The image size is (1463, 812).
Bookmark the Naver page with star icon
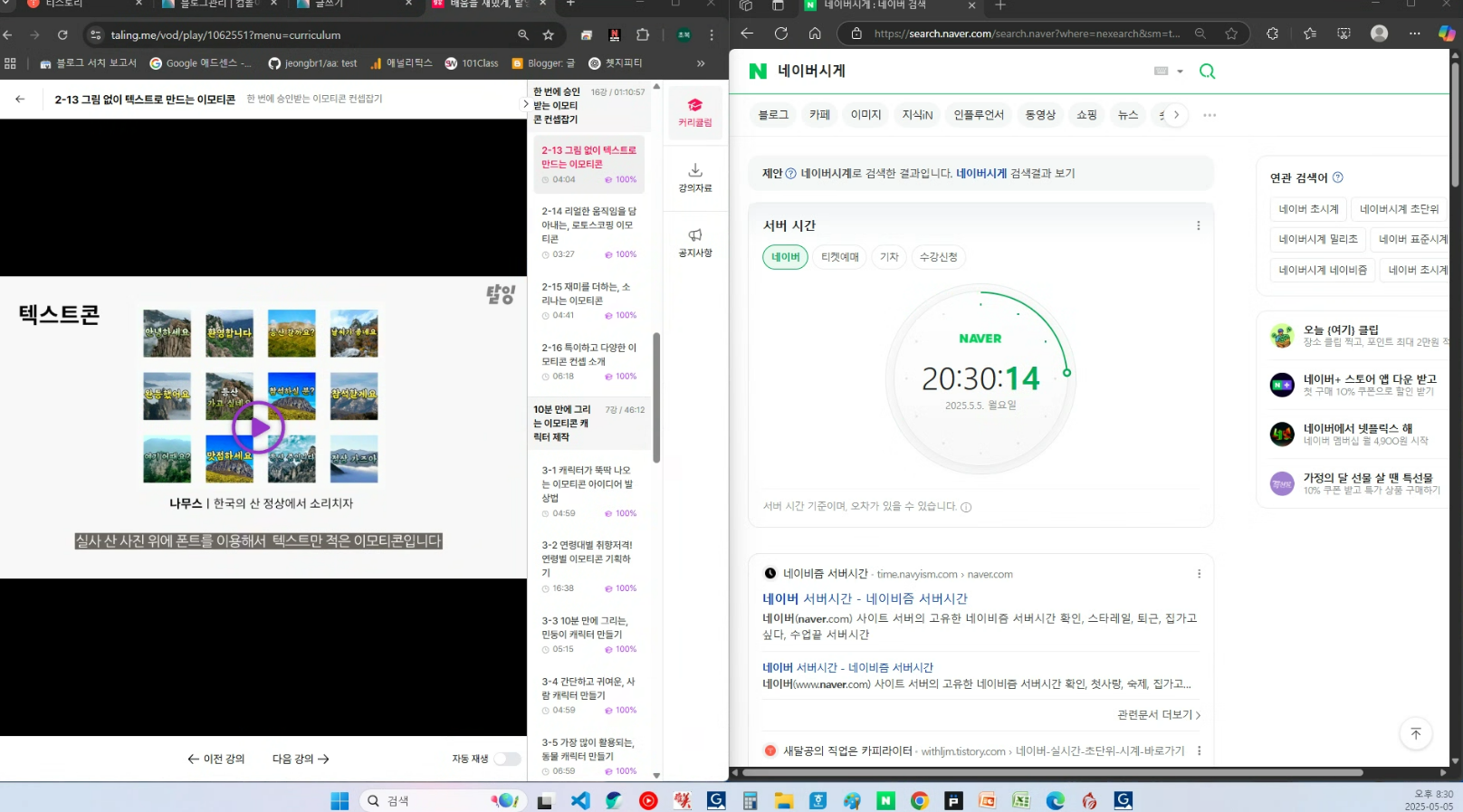click(1230, 33)
